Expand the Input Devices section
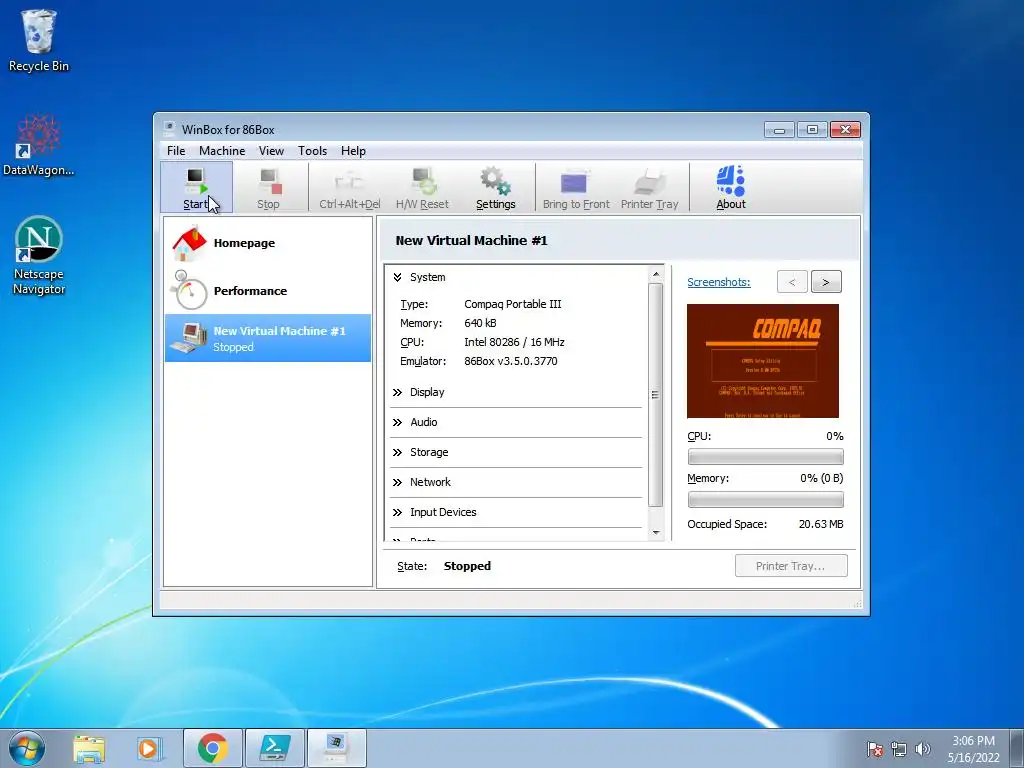The image size is (1024, 768). point(397,513)
